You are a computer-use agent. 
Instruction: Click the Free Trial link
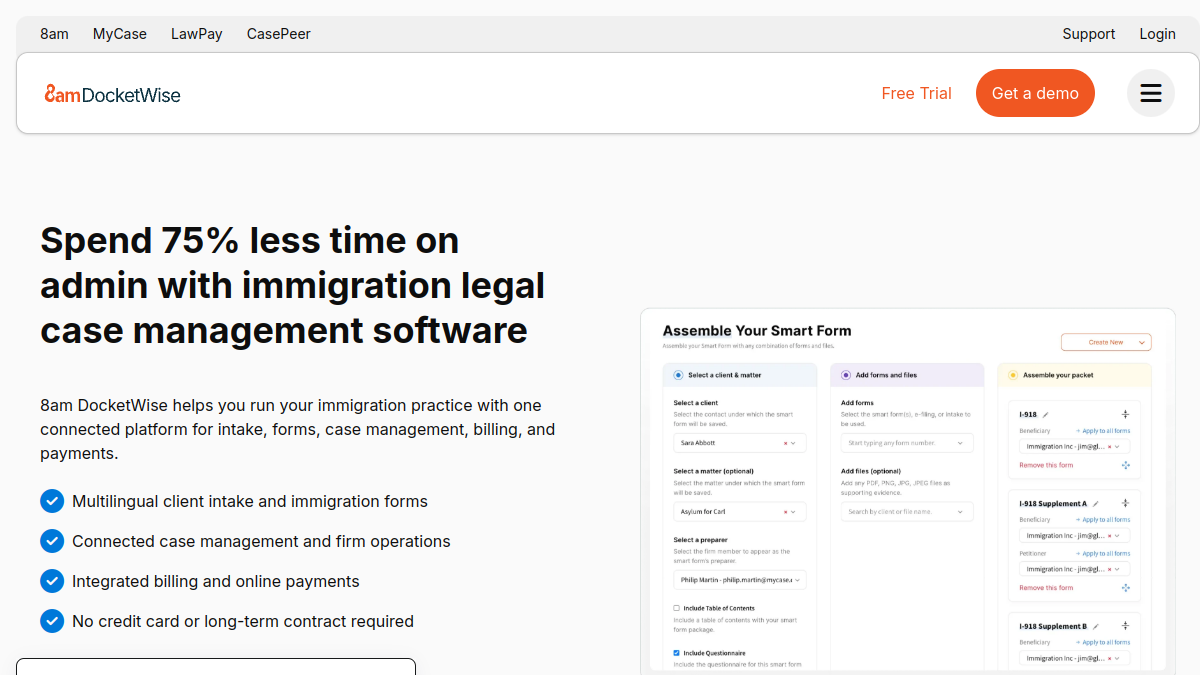917,93
